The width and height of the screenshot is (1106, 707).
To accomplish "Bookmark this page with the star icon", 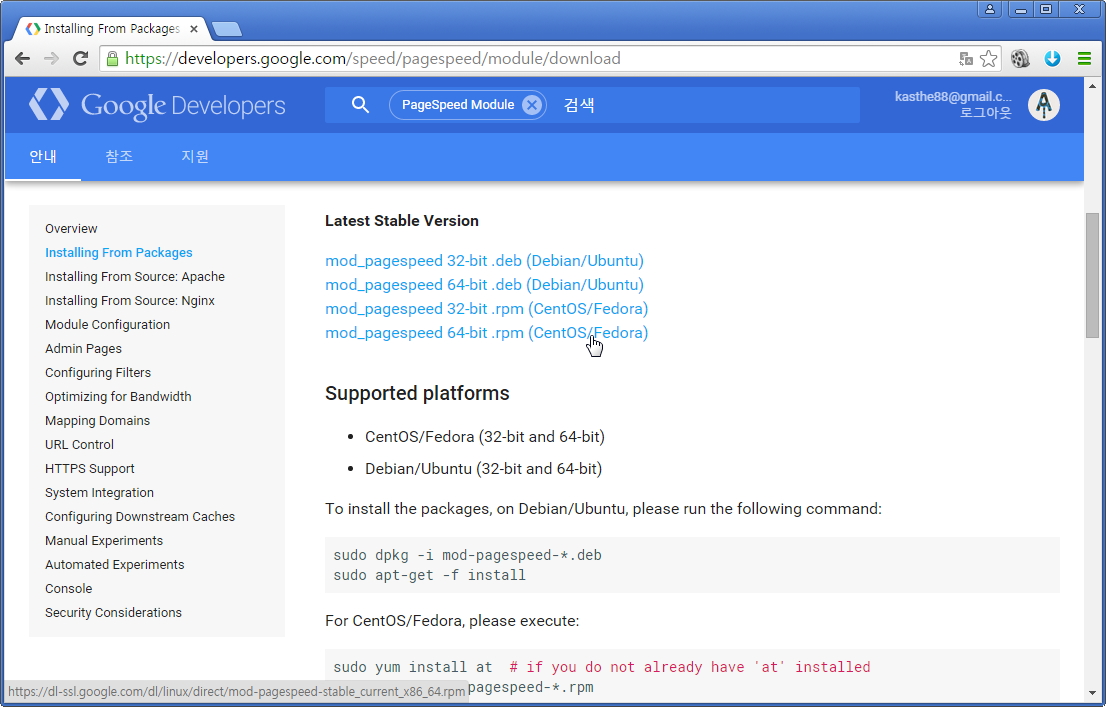I will pyautogui.click(x=988, y=59).
